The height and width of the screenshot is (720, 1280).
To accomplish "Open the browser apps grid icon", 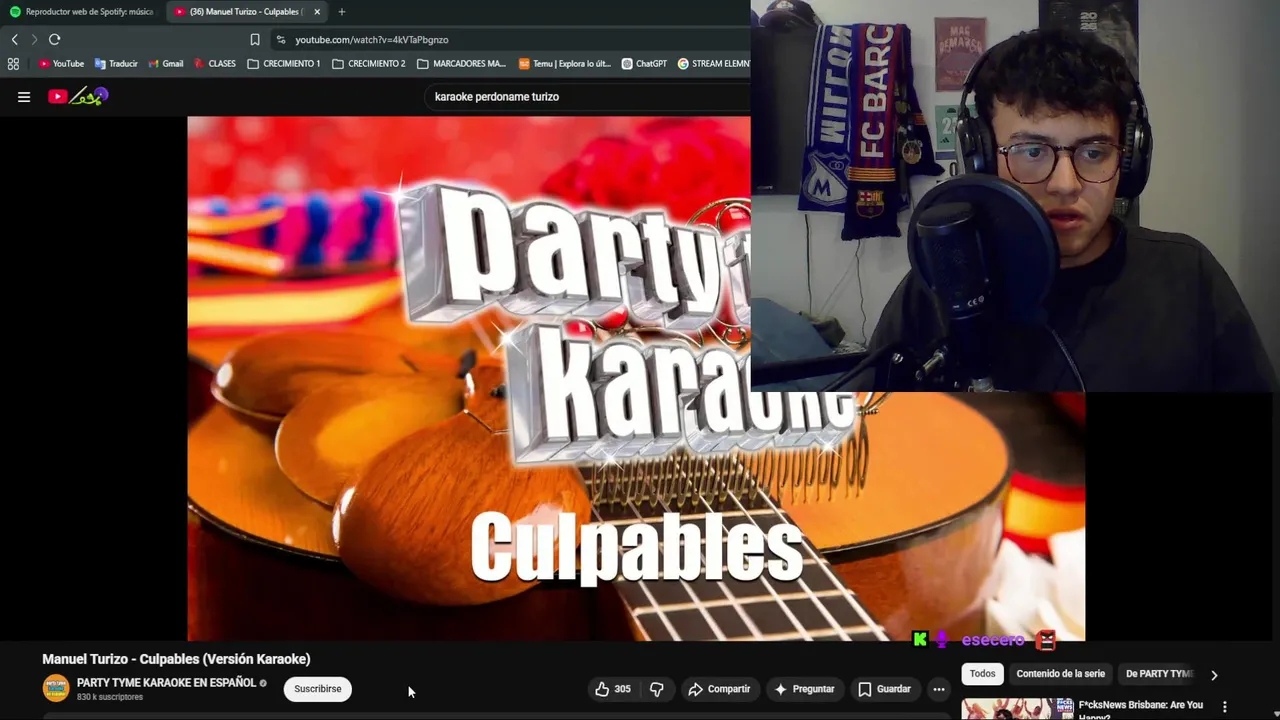I will (13, 63).
